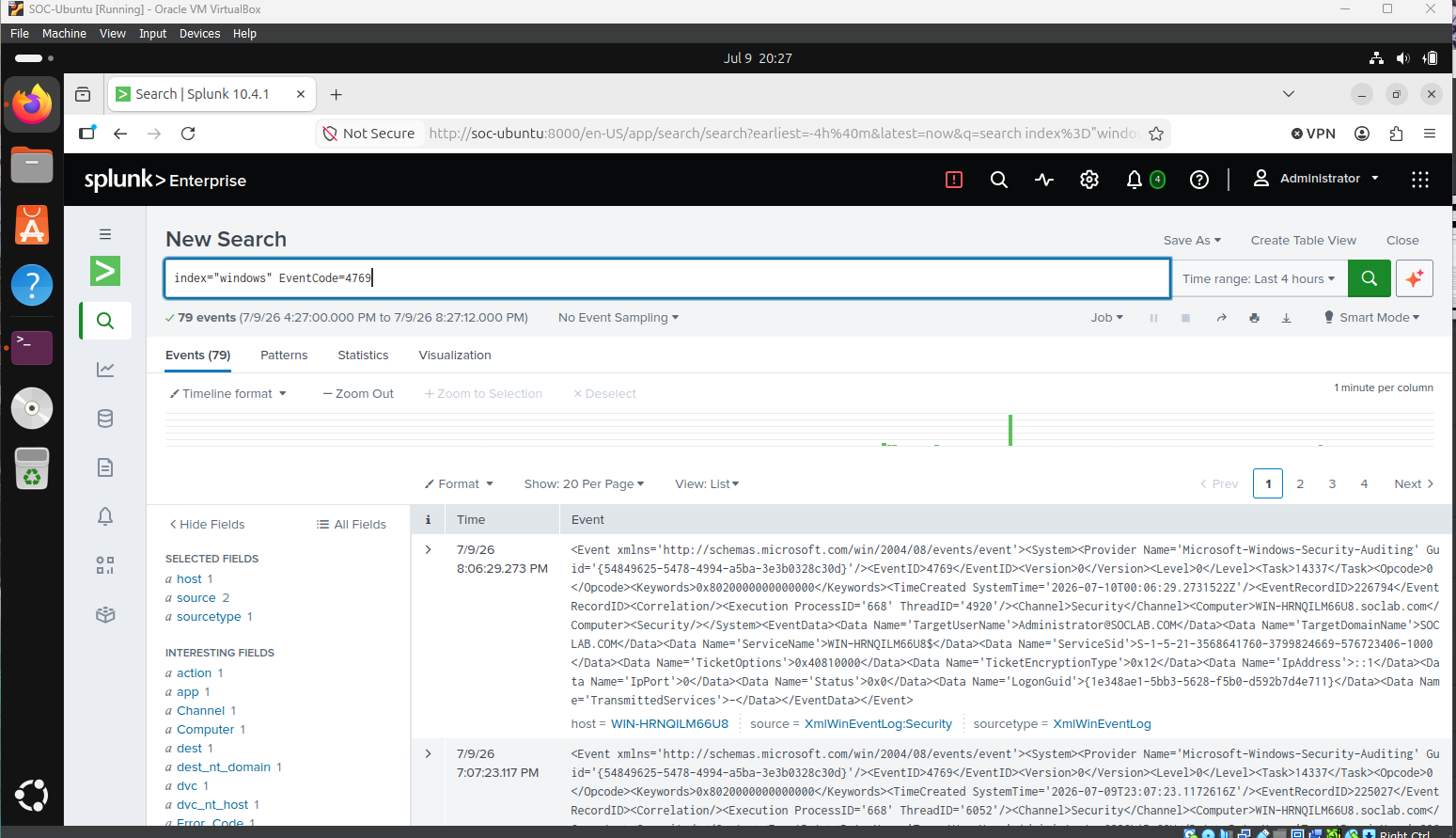Toggle the sidebar hamburger menu
Screen dimensions: 1456x838
pos(105,234)
